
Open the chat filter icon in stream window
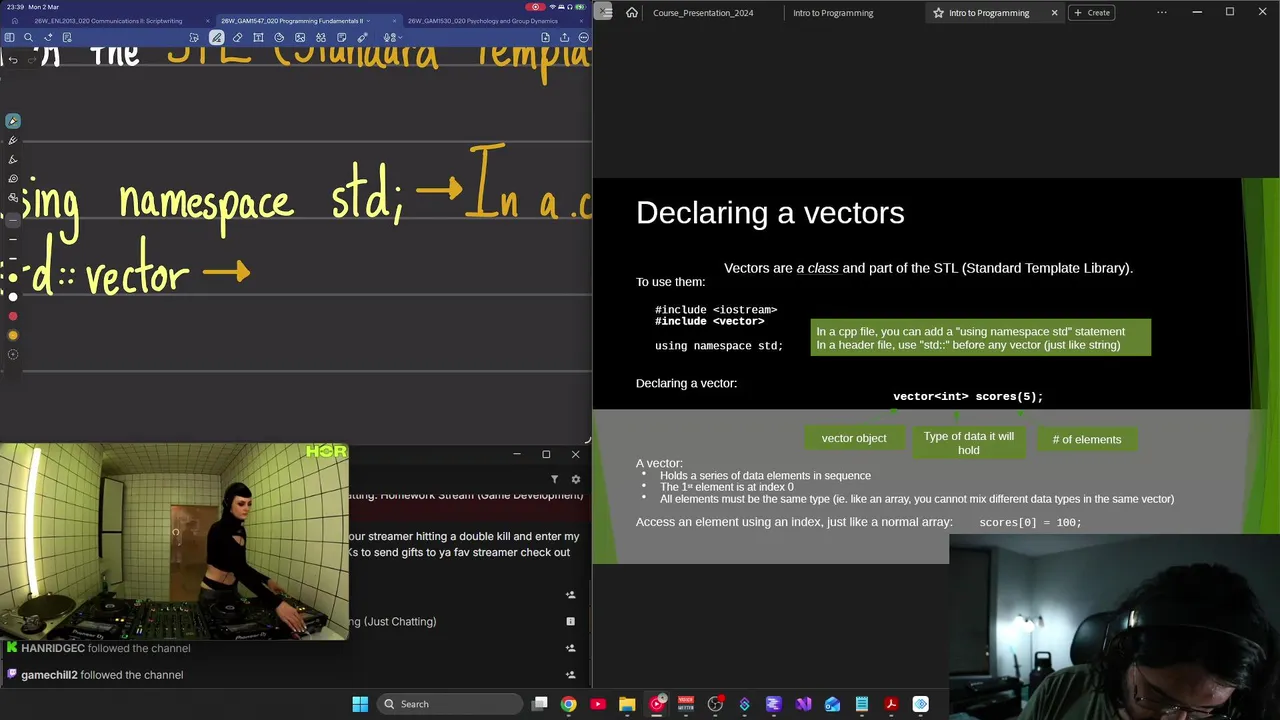coord(554,479)
